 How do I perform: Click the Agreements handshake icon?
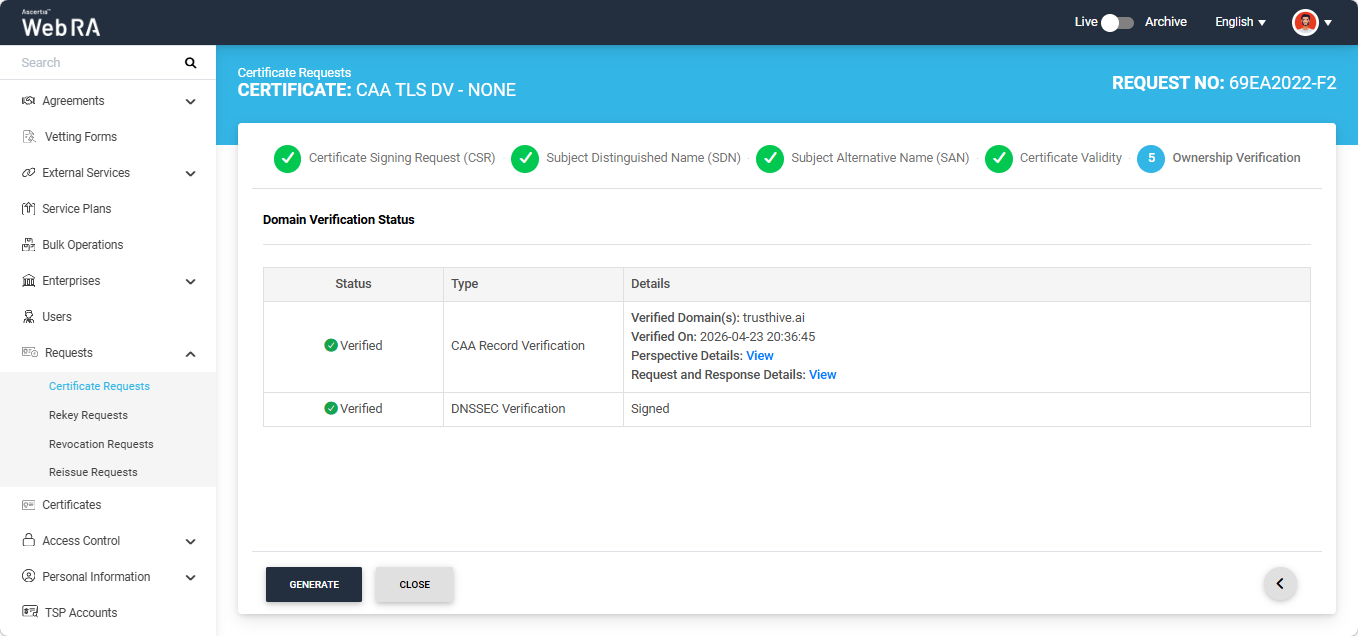click(29, 101)
